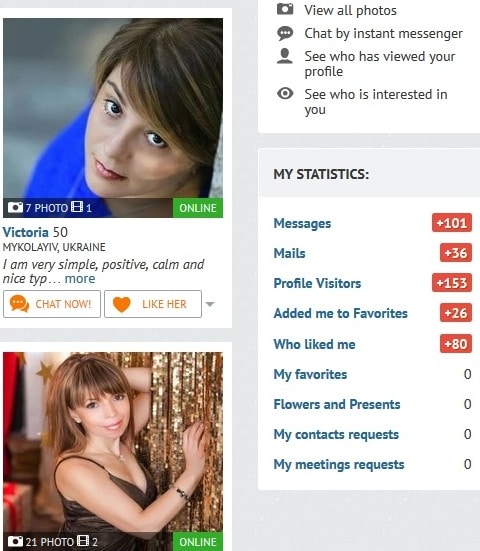Expand the dropdown arrow next to Like Her
The height and width of the screenshot is (551, 480).
point(210,304)
